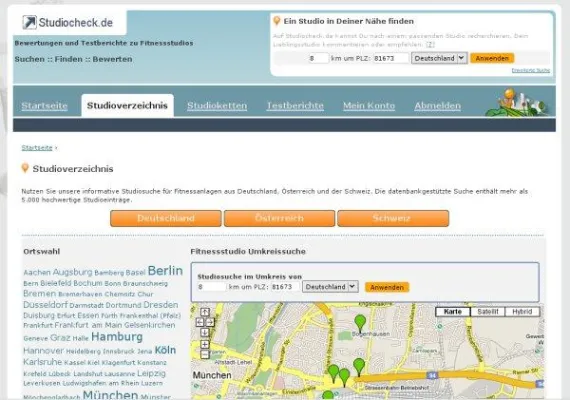Pick Essen in the city cloud
This screenshot has height=400, width=570.
[88, 315]
